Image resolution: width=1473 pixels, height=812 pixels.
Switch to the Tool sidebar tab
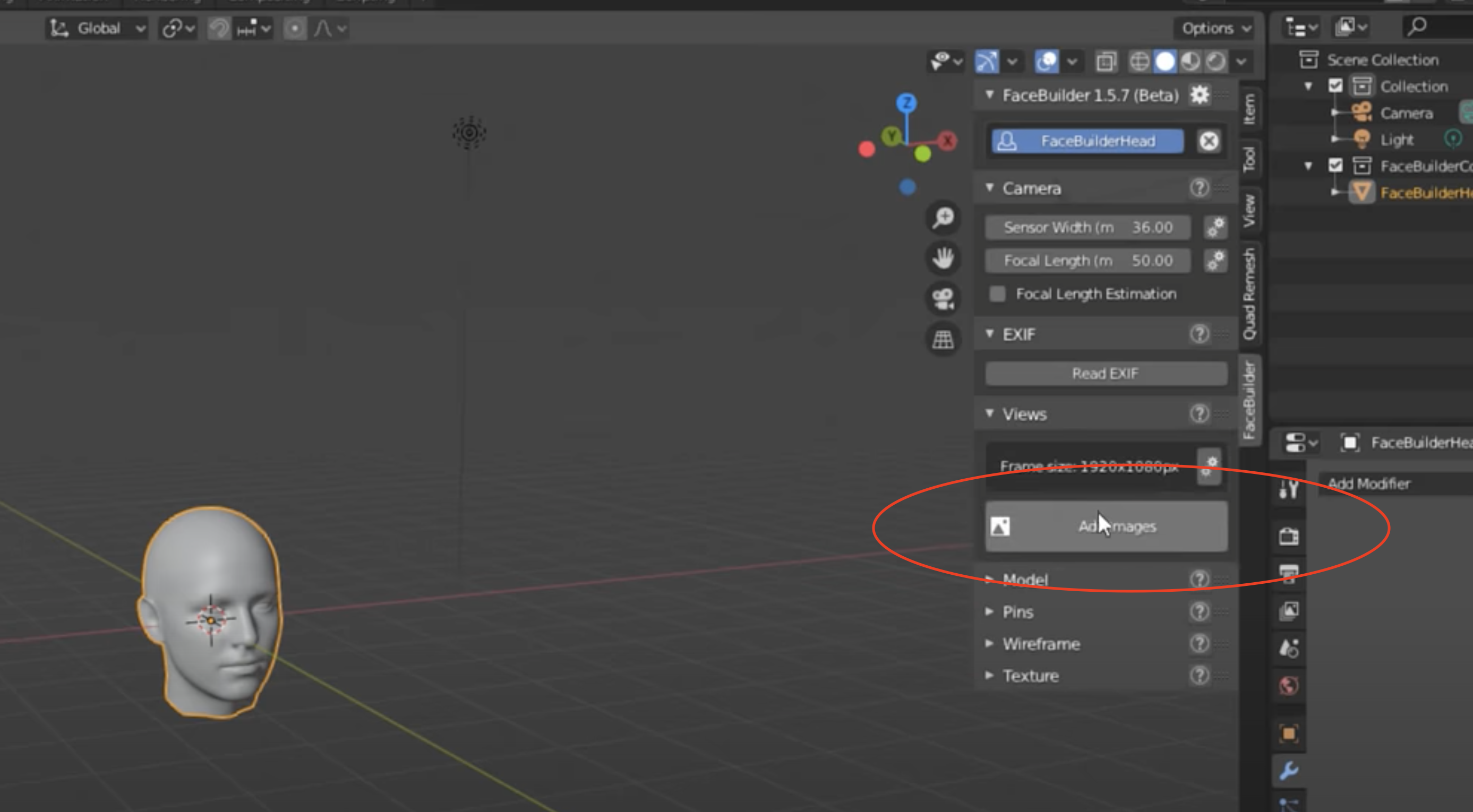[x=1250, y=158]
